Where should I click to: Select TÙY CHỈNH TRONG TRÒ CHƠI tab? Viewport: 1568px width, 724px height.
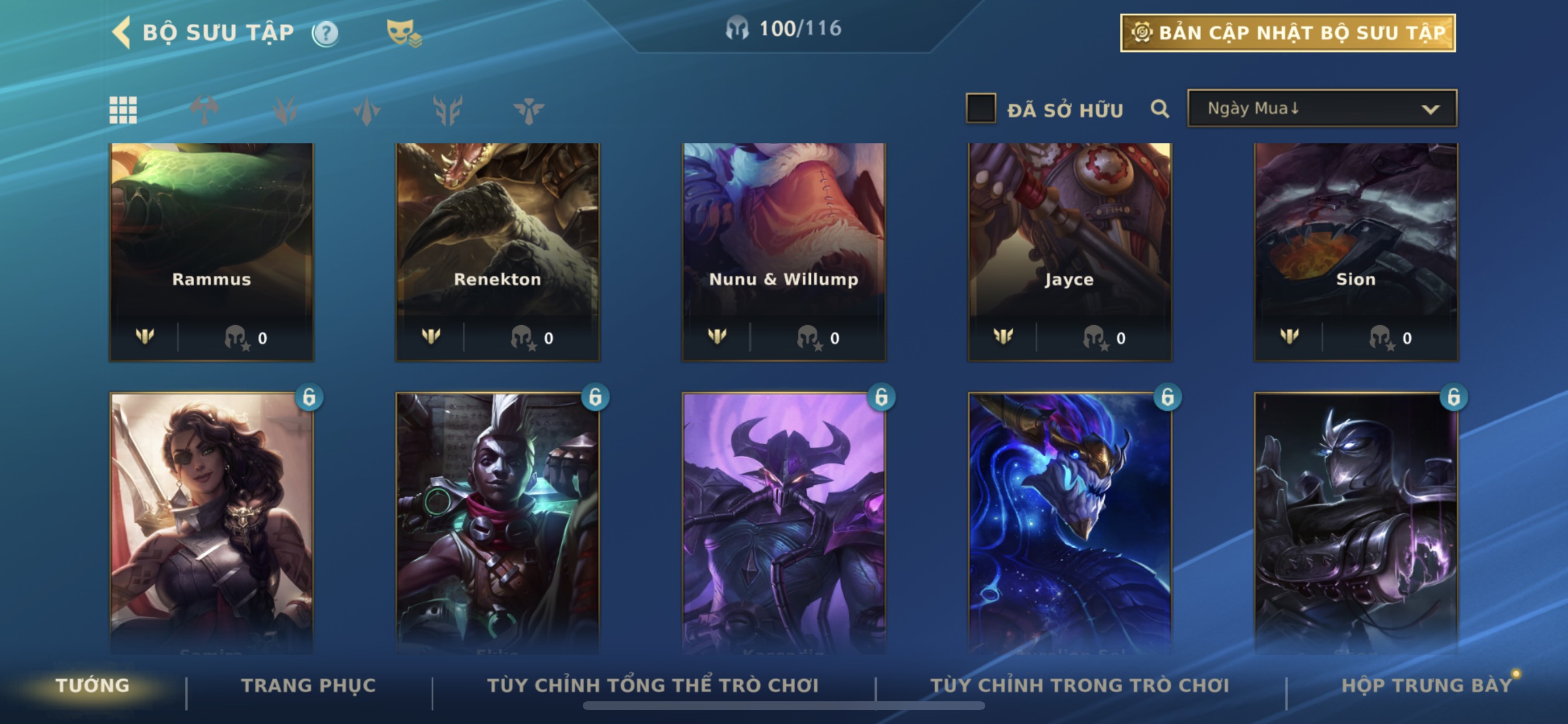click(1080, 685)
